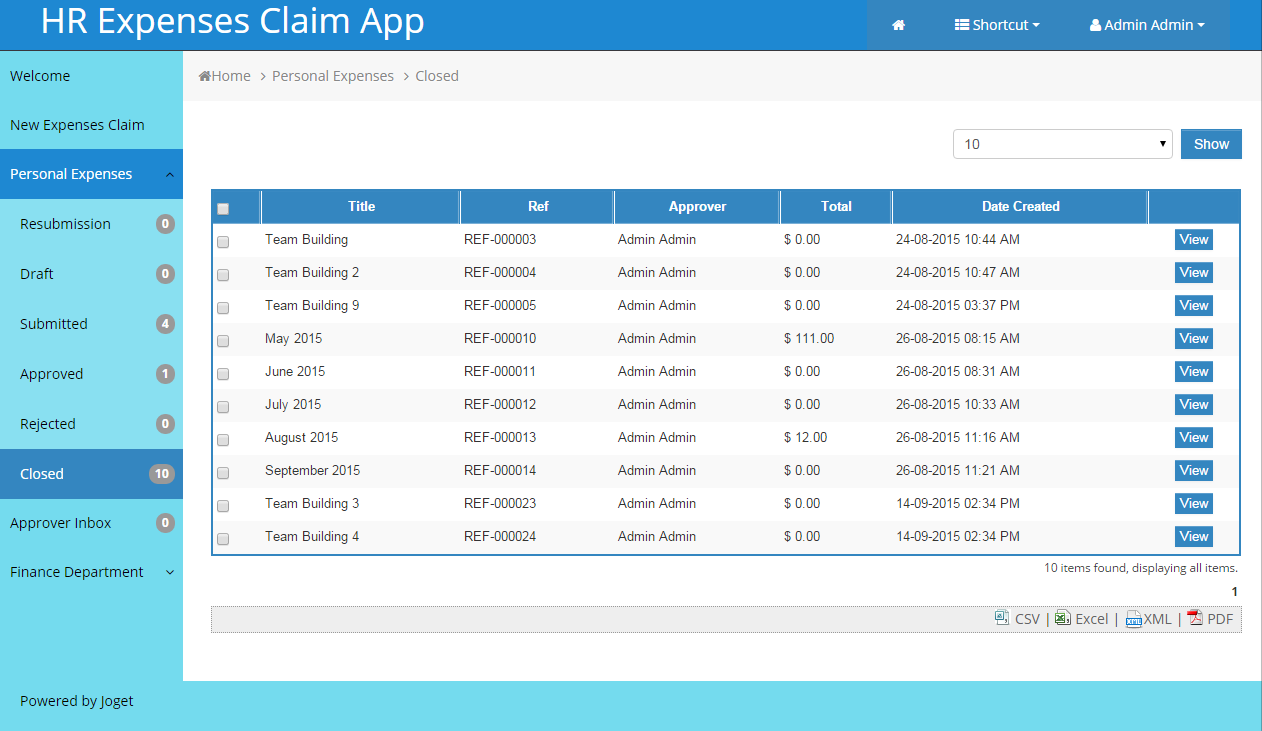Viewport: 1262px width, 731px height.
Task: Check the box for May 2015 row
Action: point(223,340)
